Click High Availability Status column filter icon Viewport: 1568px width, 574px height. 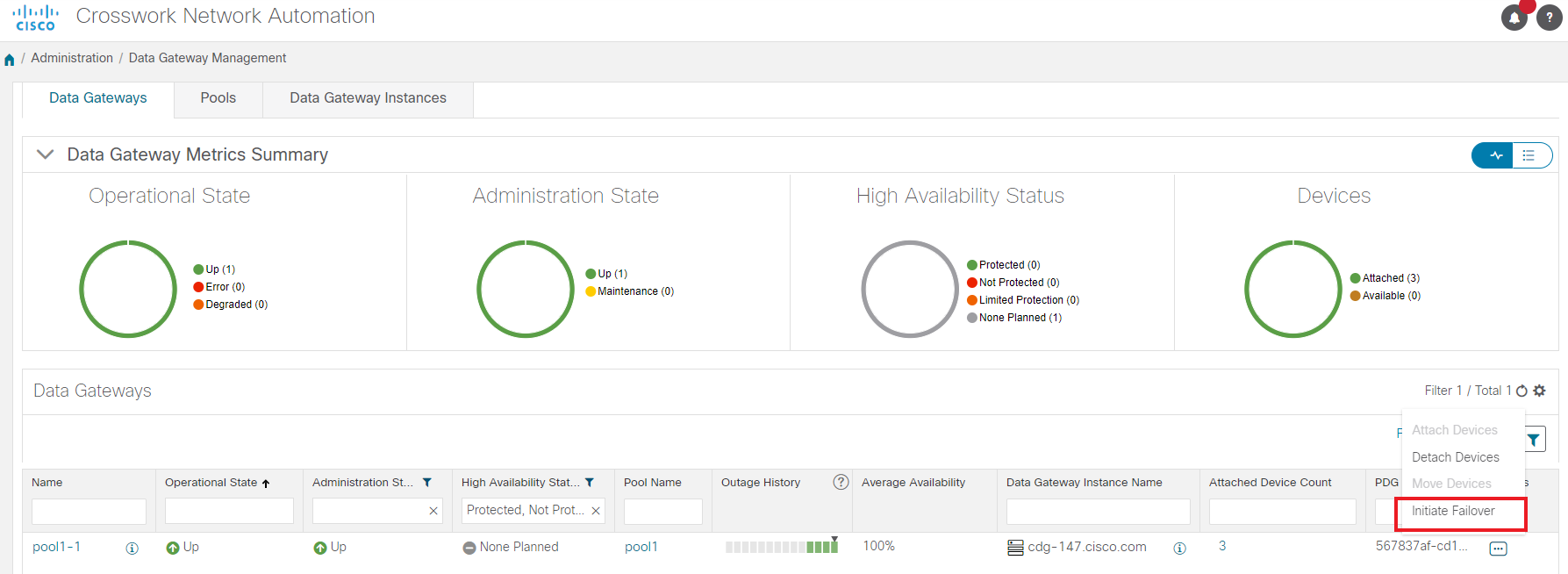click(590, 483)
